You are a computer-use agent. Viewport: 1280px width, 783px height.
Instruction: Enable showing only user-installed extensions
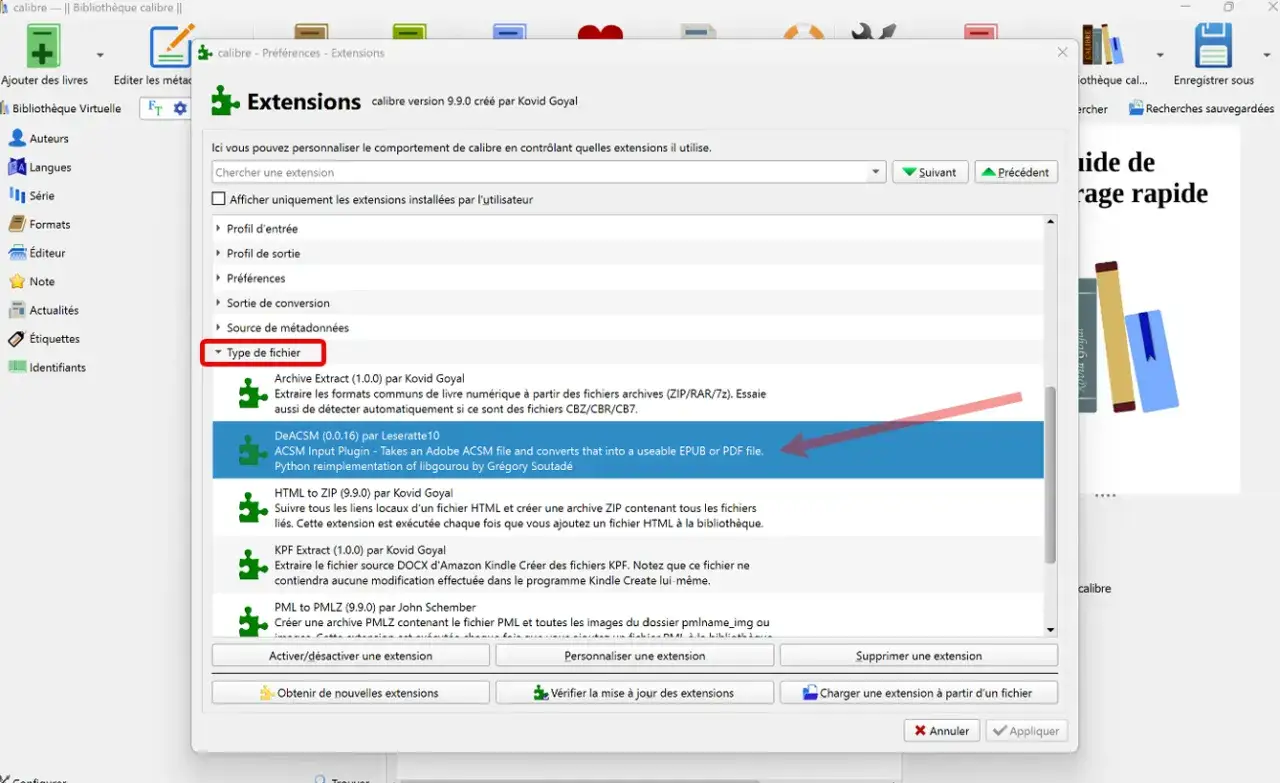click(219, 199)
